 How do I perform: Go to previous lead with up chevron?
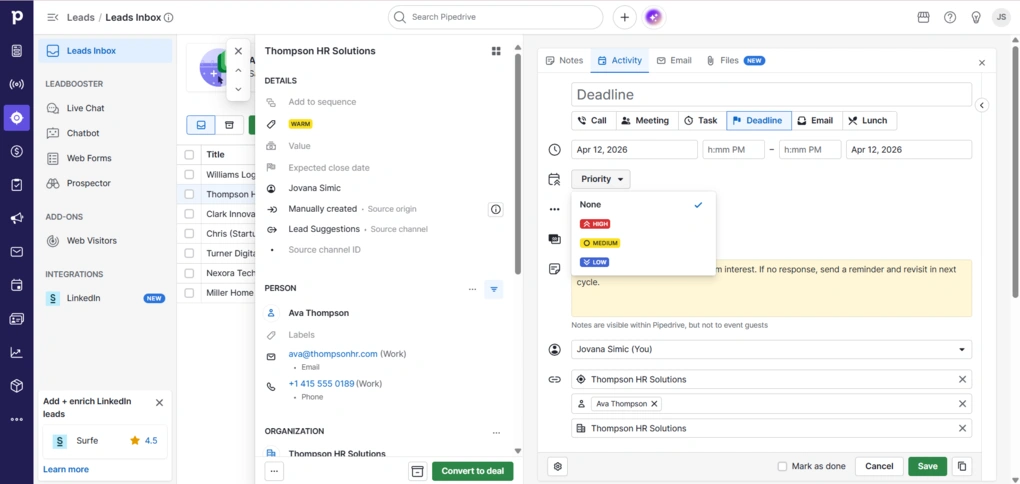[x=238, y=70]
